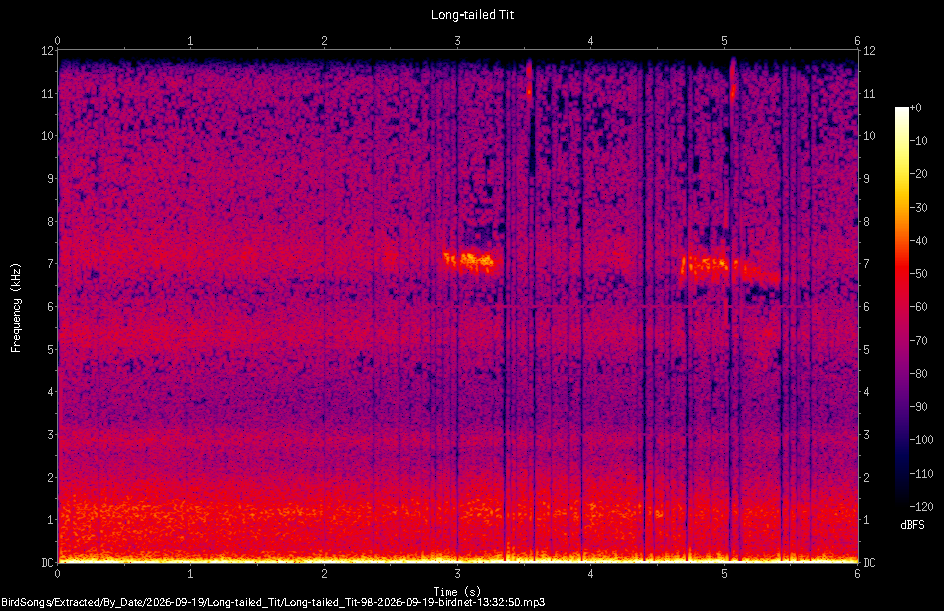Click the "-10" color scale value
This screenshot has width=944, height=611.
(918, 141)
